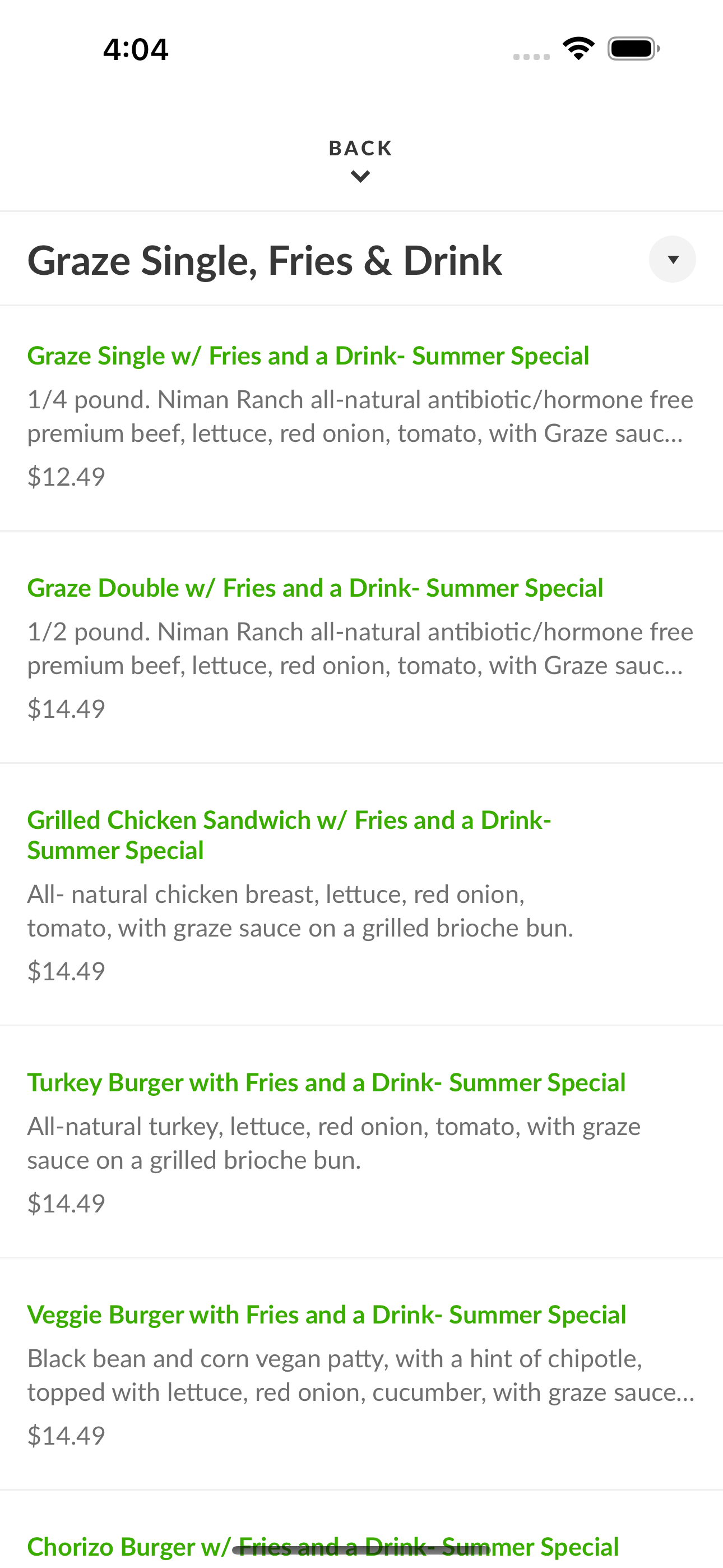Tap the down chevron below BACK
Image resolution: width=723 pixels, height=1568 pixels.
pyautogui.click(x=361, y=177)
